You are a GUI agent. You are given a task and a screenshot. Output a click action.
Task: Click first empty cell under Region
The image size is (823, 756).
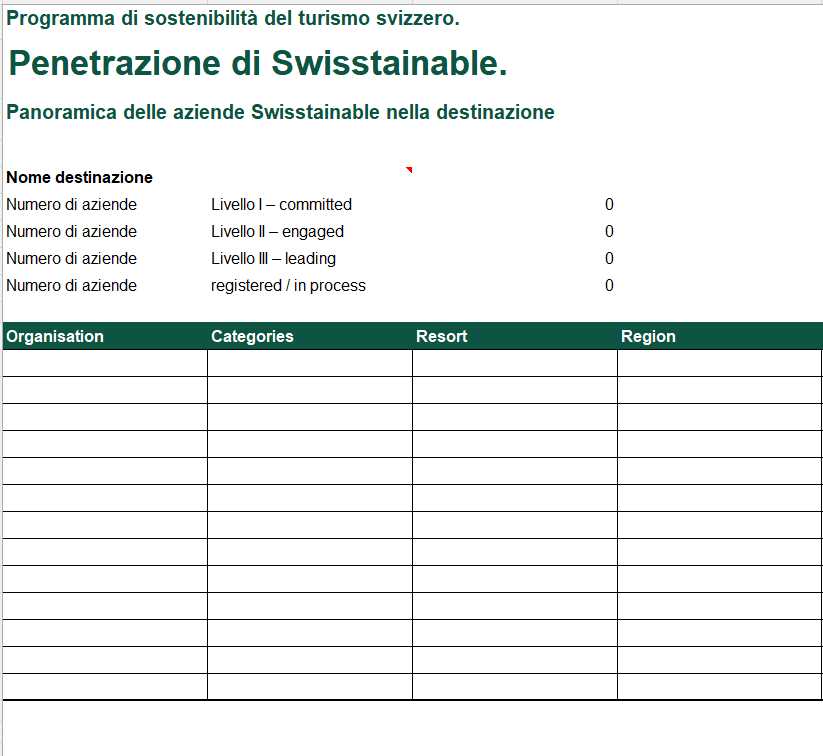click(720, 363)
